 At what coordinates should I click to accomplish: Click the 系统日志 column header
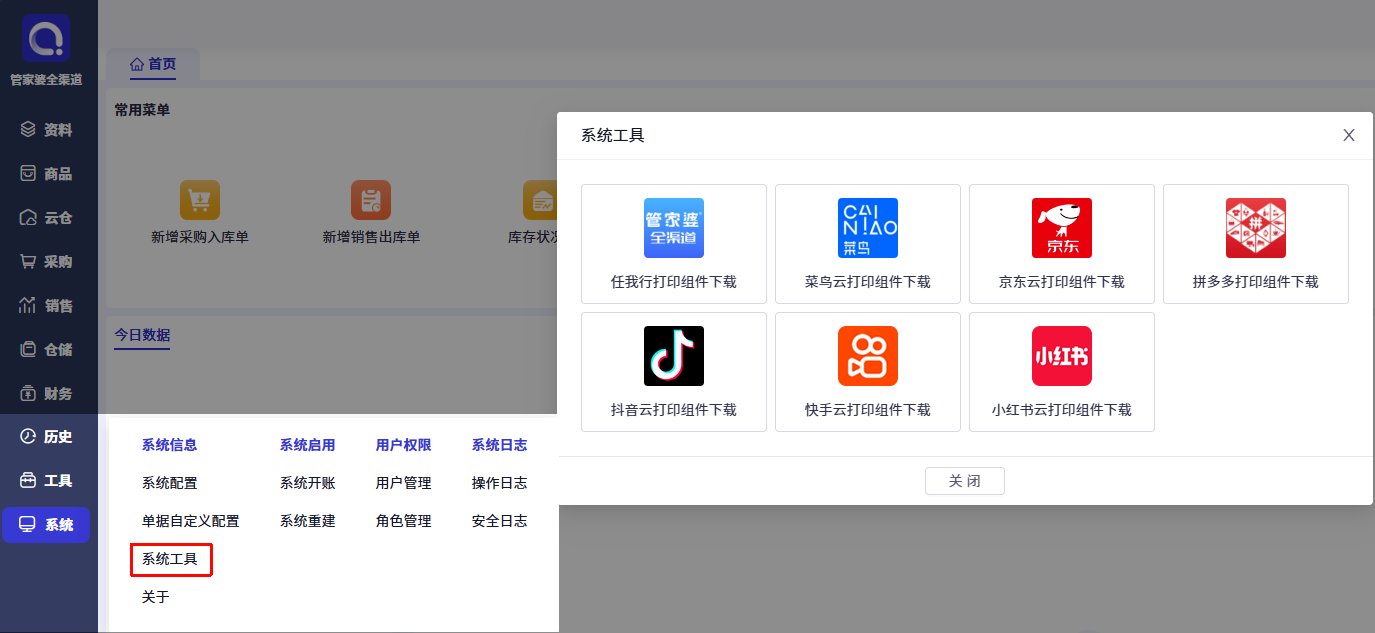click(x=500, y=445)
